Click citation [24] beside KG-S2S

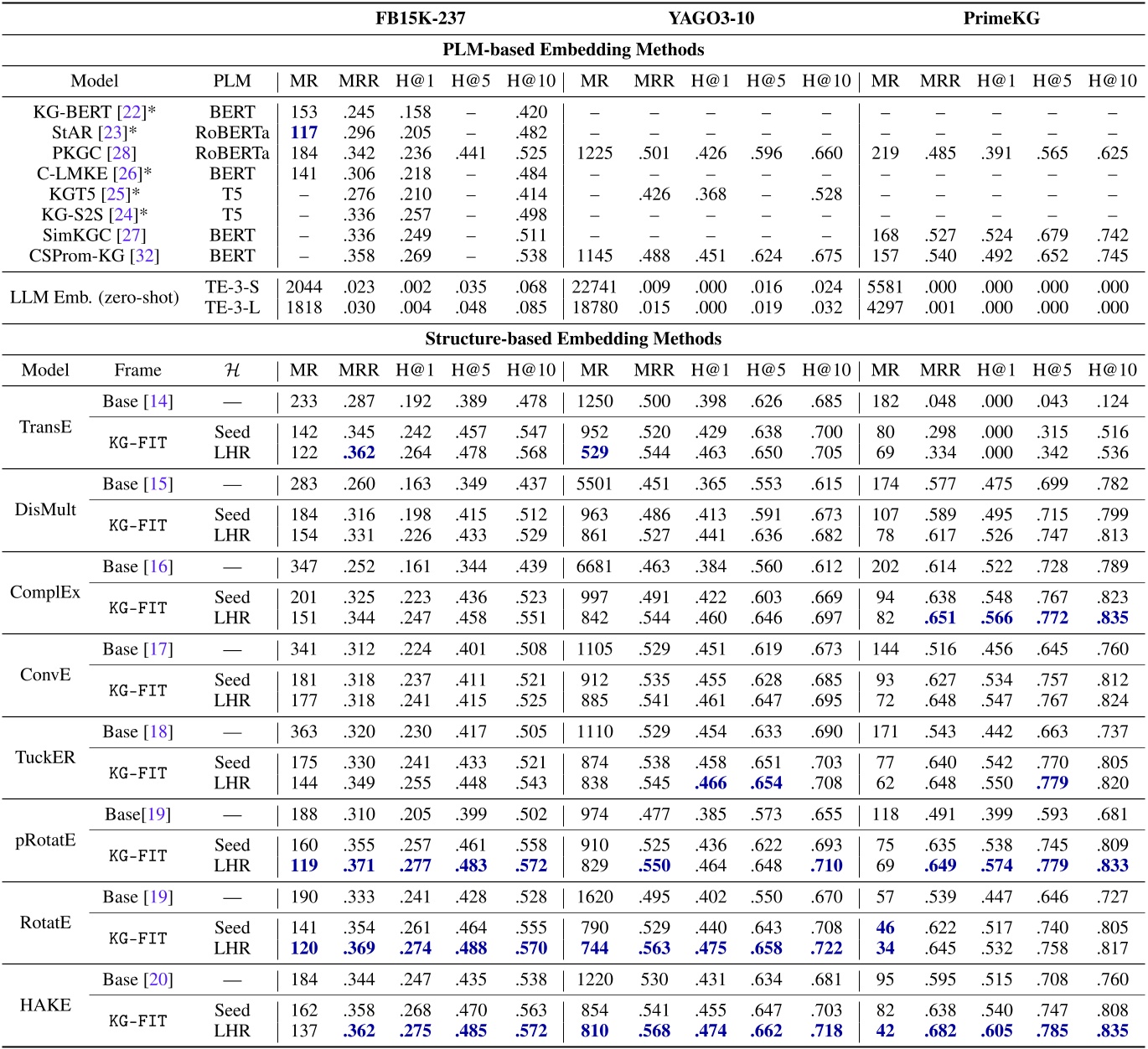123,214
